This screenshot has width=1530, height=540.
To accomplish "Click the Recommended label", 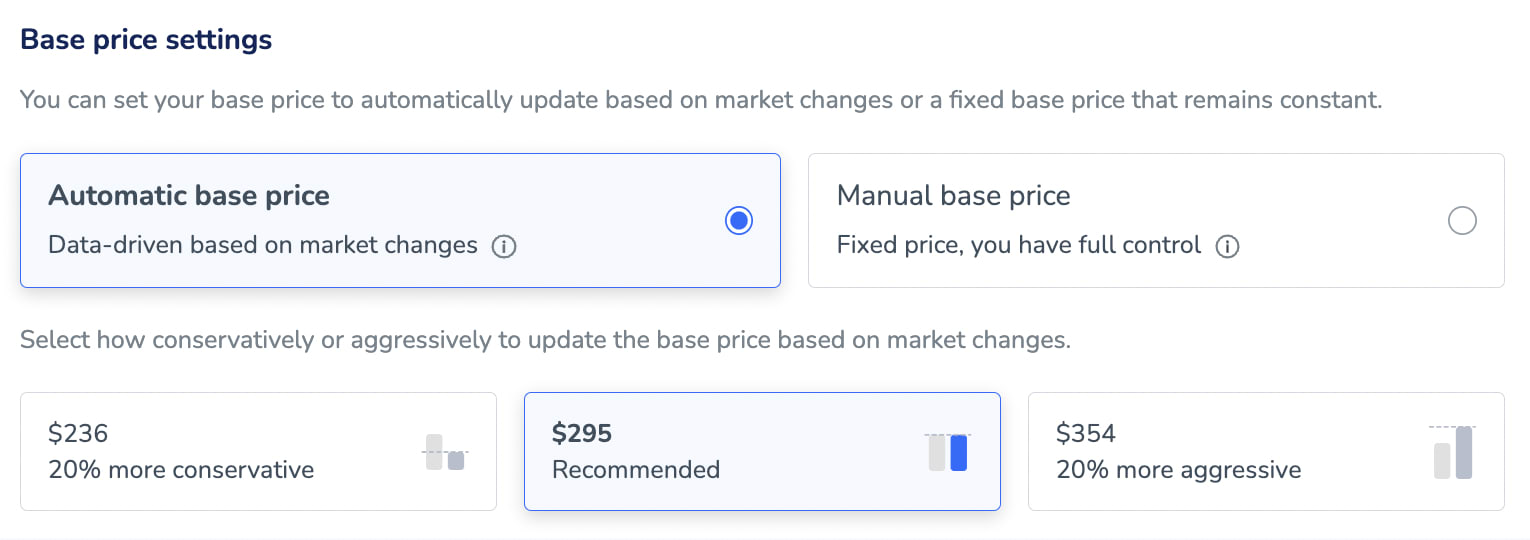I will (x=636, y=469).
